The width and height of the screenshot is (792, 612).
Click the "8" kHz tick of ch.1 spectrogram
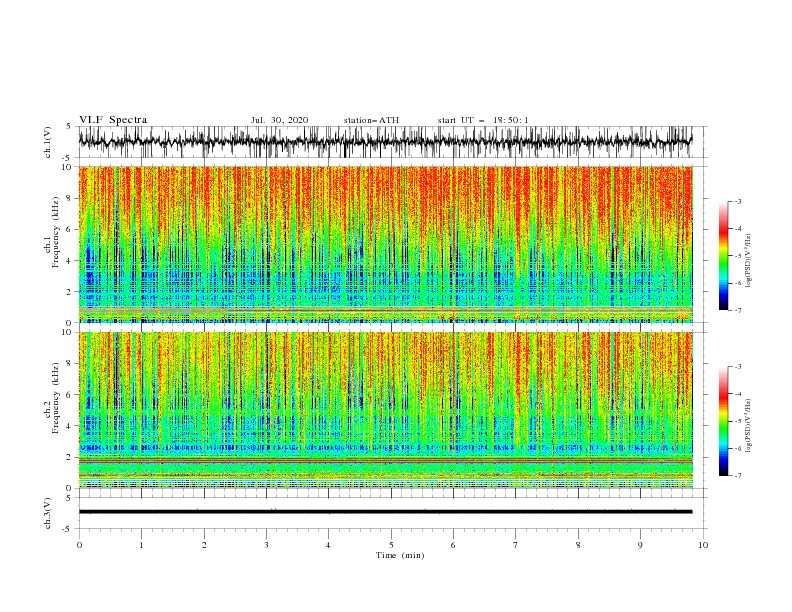click(70, 198)
